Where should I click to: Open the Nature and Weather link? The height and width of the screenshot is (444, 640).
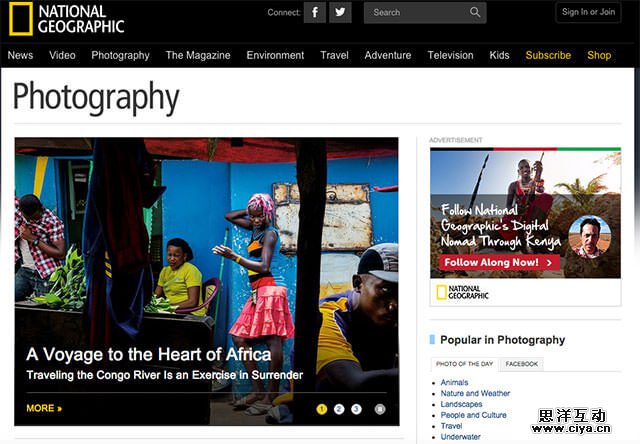click(x=475, y=393)
